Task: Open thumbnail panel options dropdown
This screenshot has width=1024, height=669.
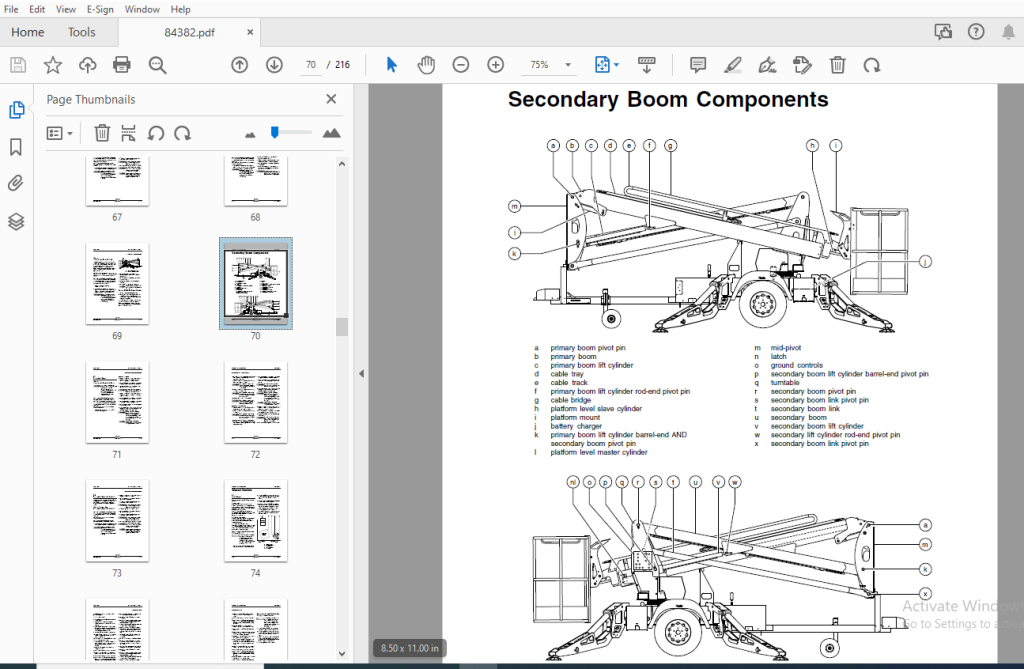Action: [60, 133]
